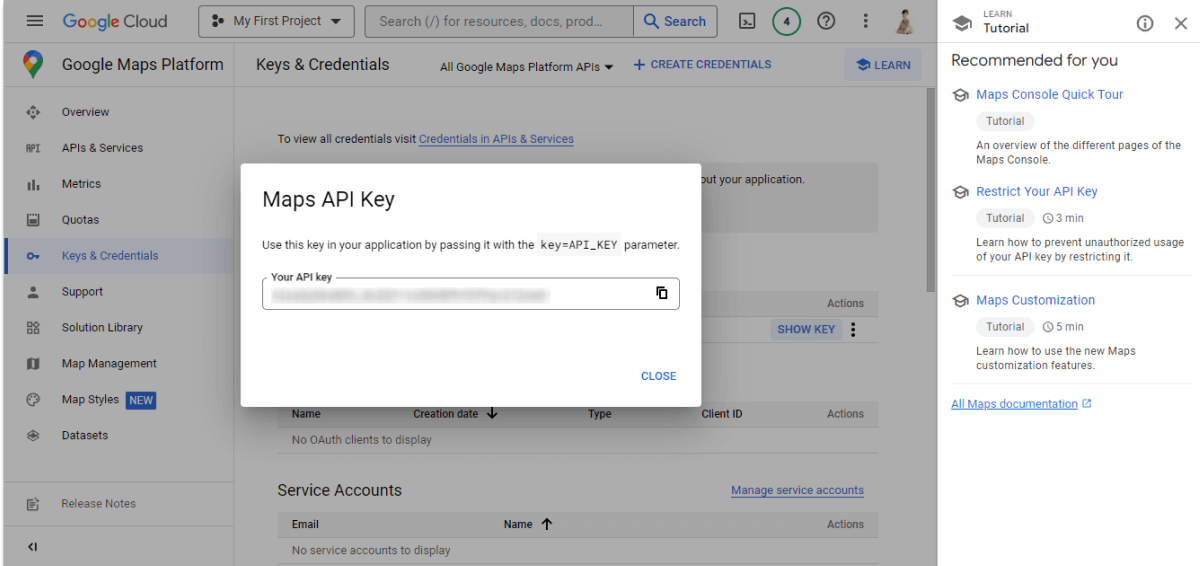Click the tutorial info icon

point(1145,23)
